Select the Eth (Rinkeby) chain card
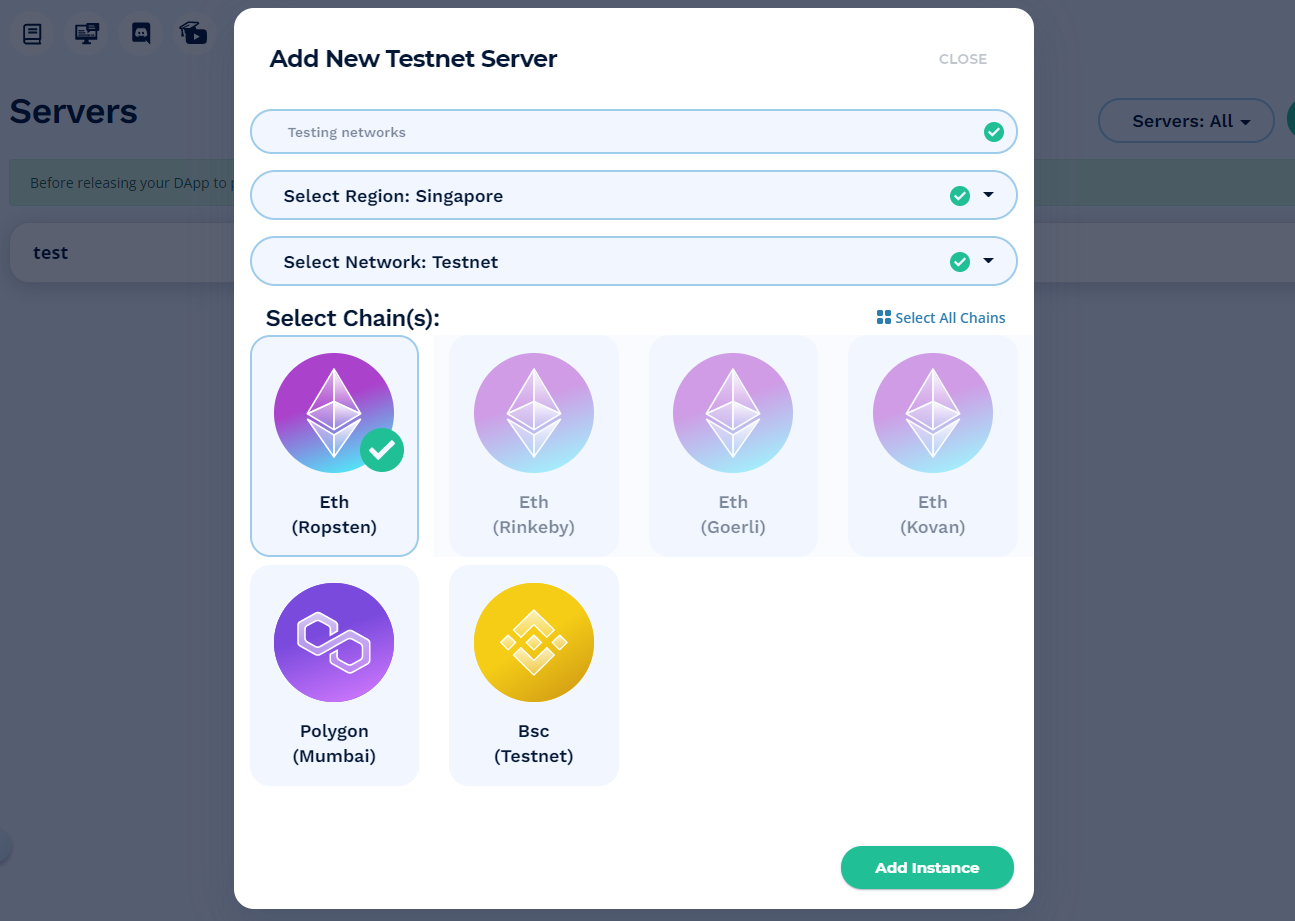The image size is (1295, 921). [534, 446]
